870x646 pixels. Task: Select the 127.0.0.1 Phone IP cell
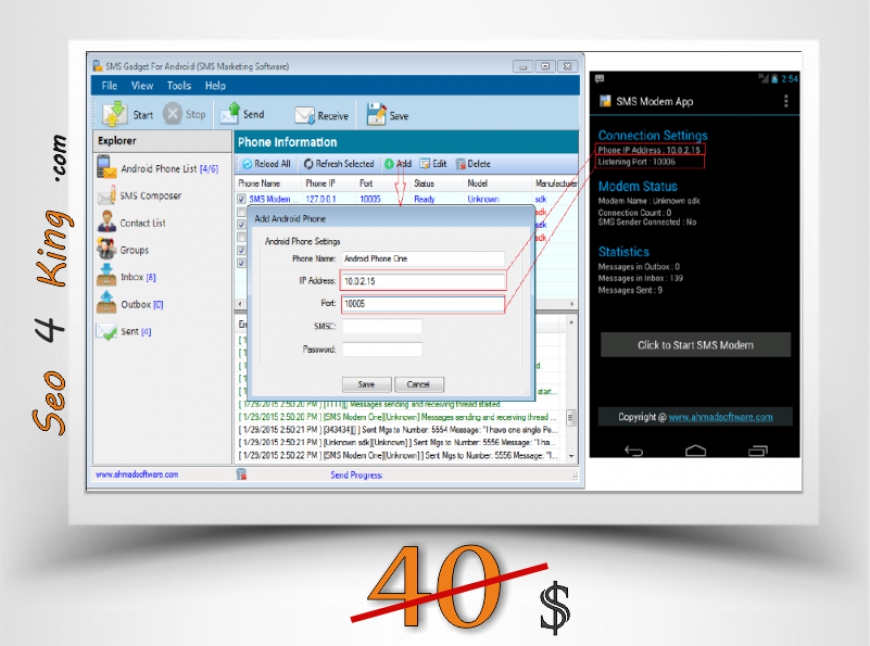[320, 199]
